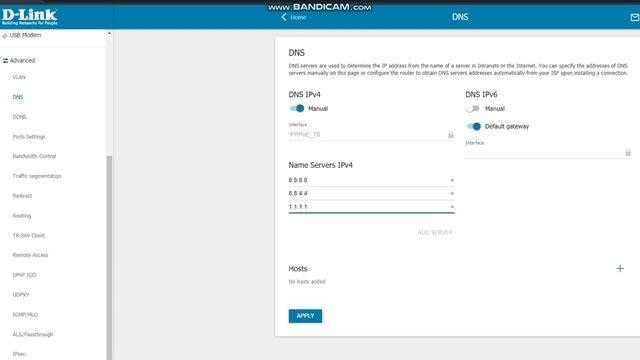Click the APPLY button
The width and height of the screenshot is (640, 360).
305,316
